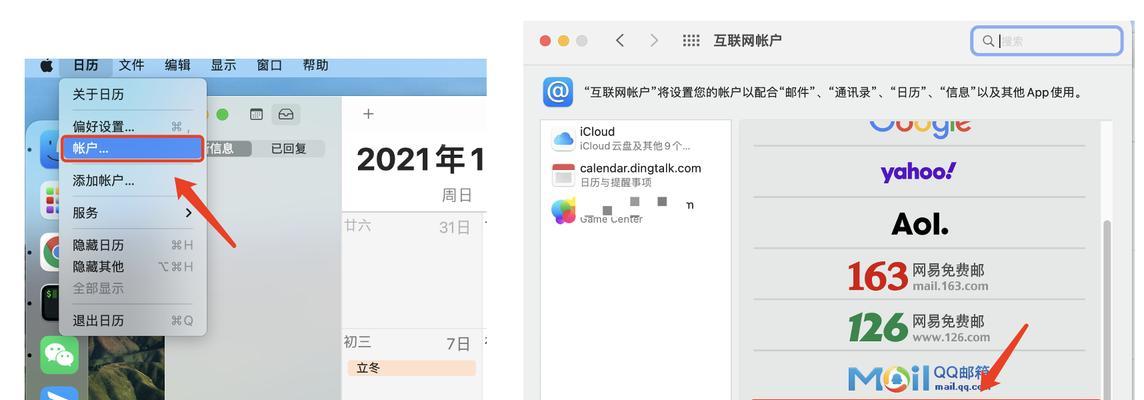Click the provider list scrollbar
The width and height of the screenshot is (1144, 400).
1106,309
